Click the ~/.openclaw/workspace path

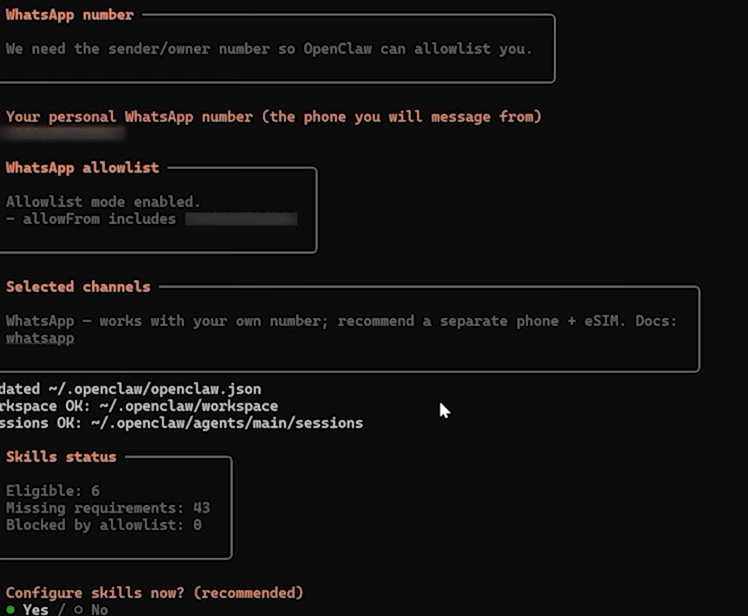pyautogui.click(x=189, y=406)
